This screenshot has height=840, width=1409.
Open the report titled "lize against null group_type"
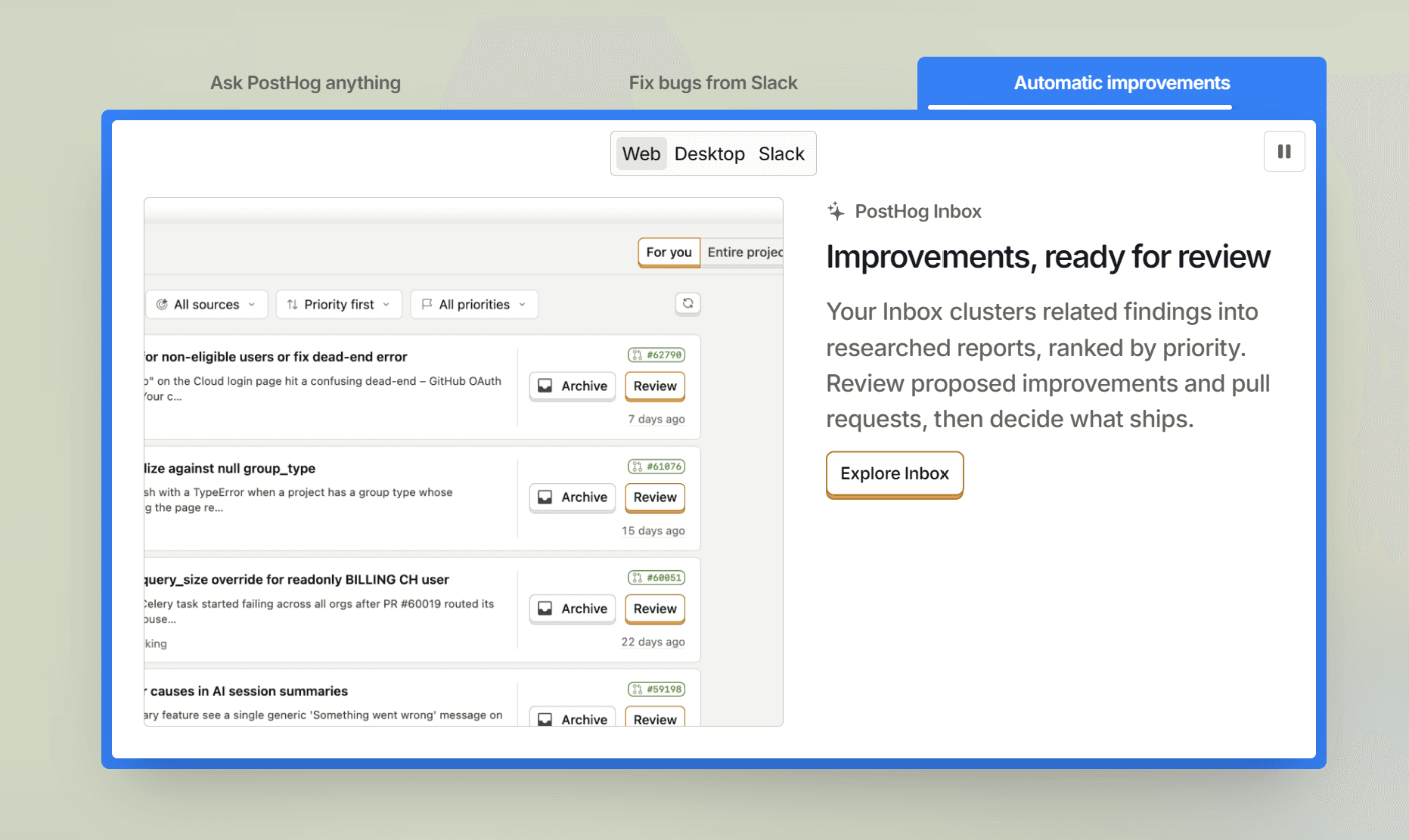(230, 469)
